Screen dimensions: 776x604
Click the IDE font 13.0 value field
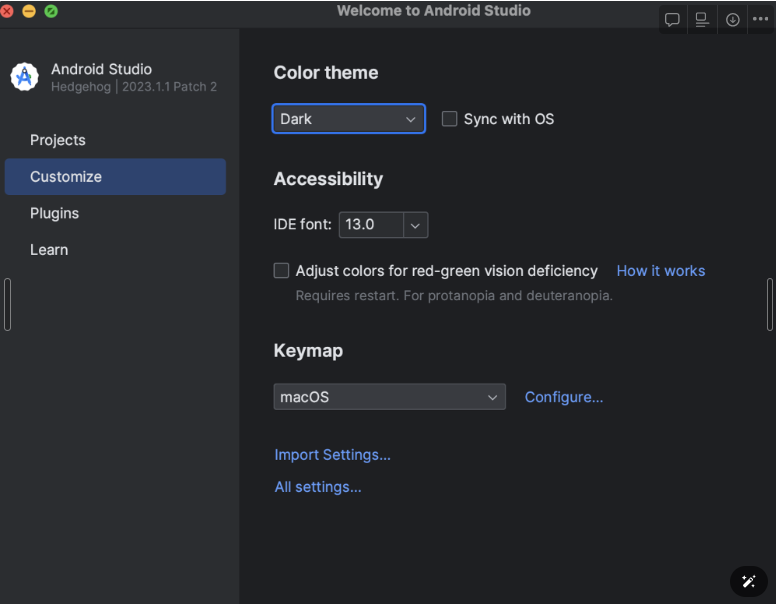pos(371,225)
